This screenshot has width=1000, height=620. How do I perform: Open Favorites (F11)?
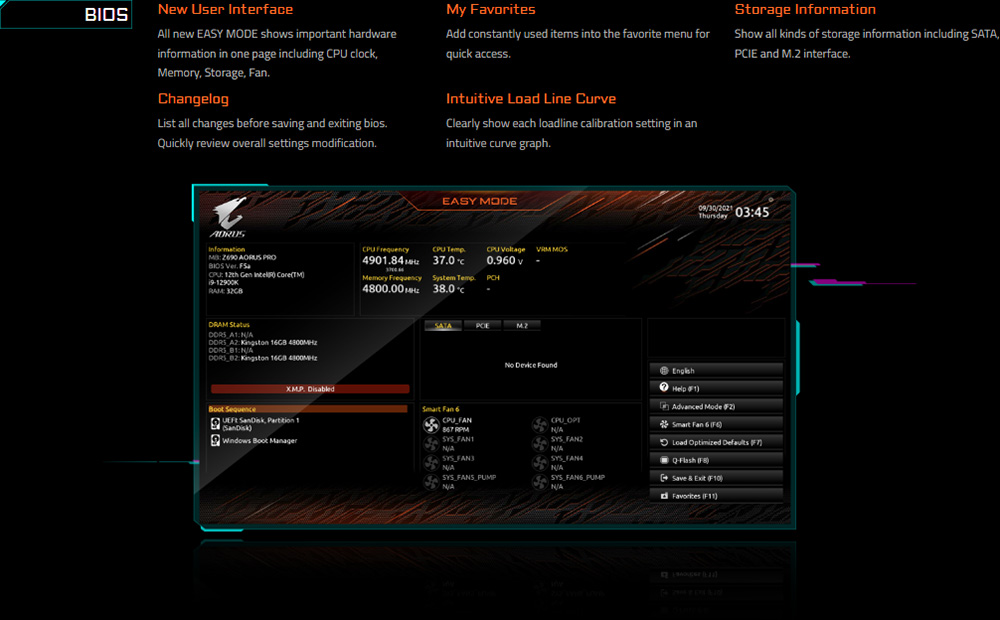[x=716, y=496]
